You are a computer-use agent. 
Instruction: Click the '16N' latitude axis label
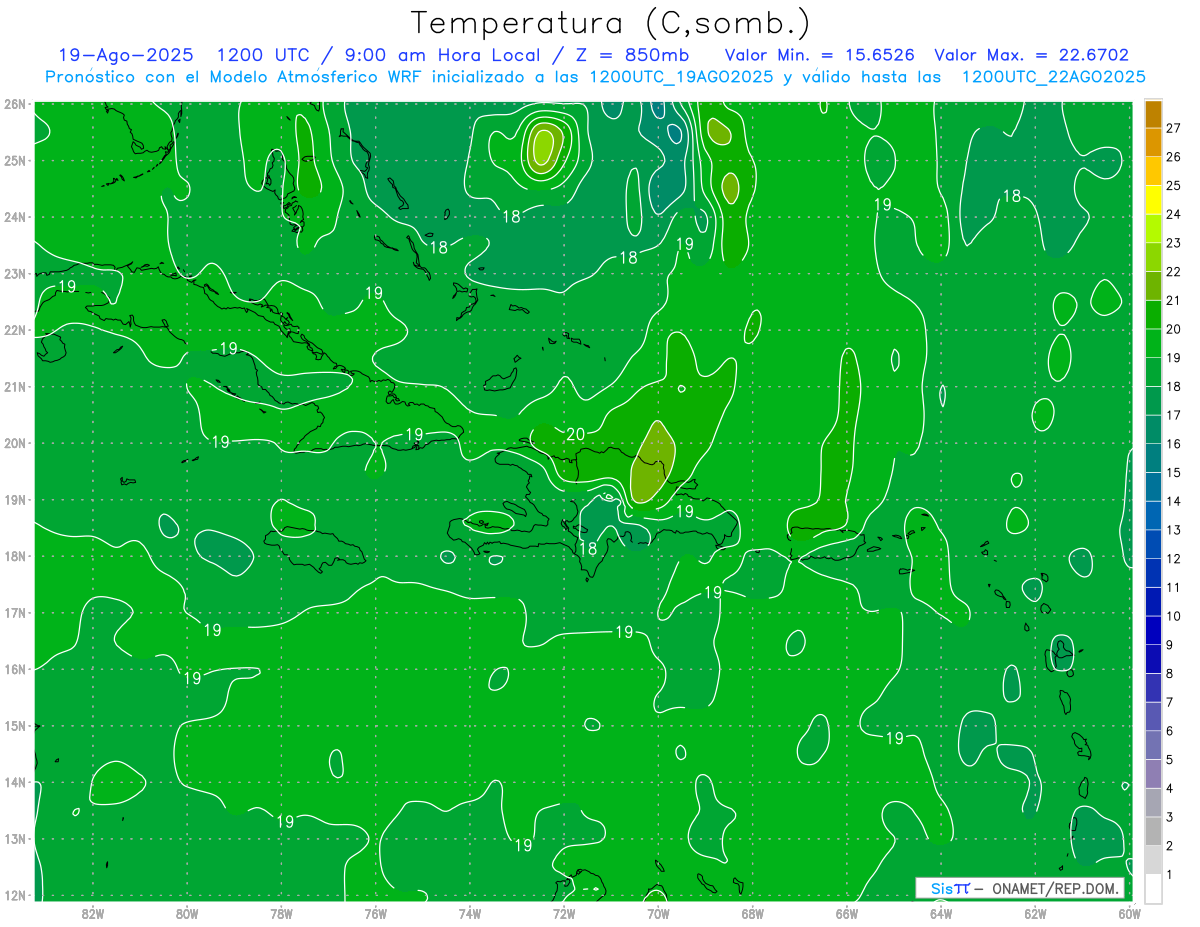pos(15,669)
